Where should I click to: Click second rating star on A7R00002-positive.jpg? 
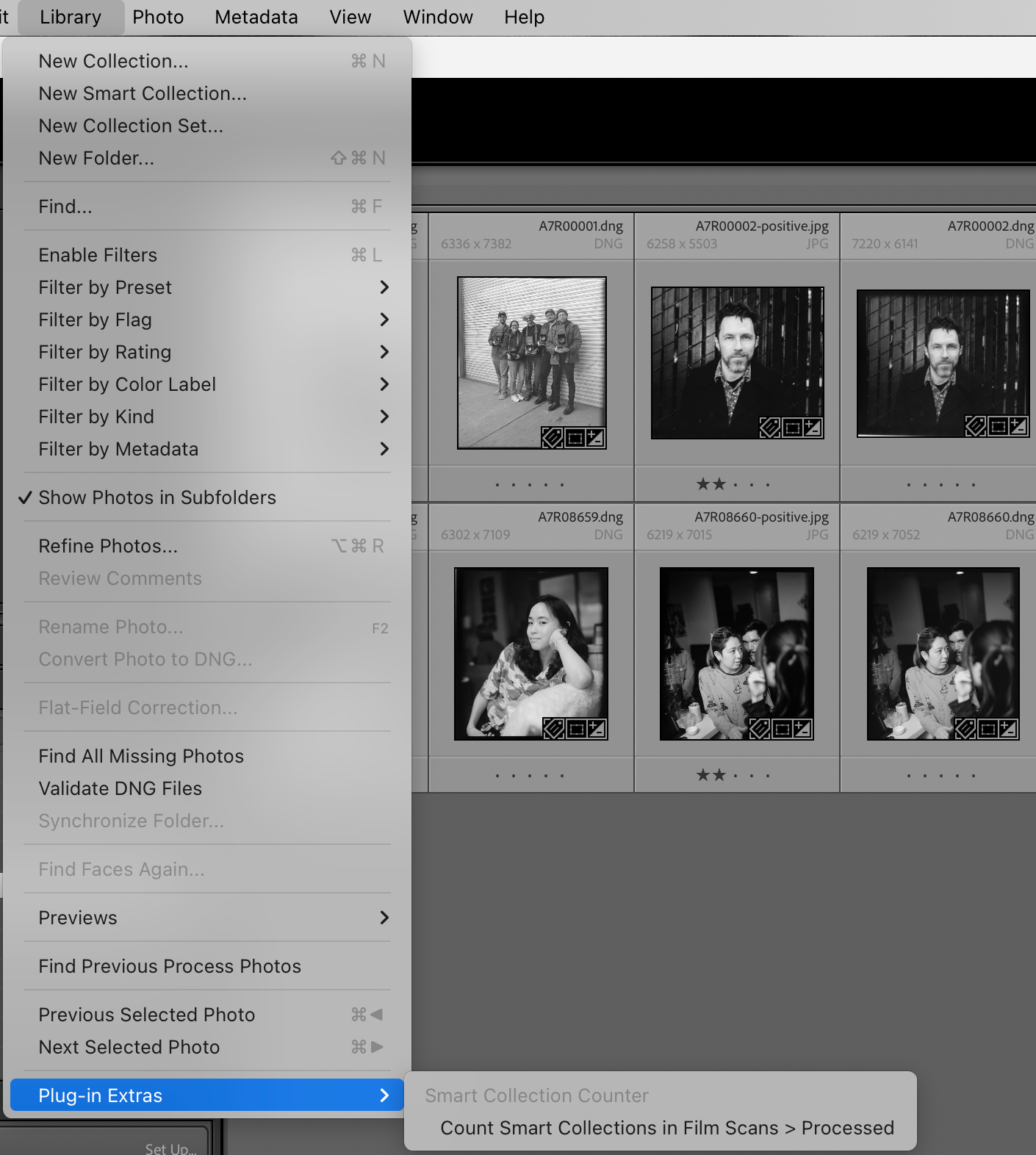pyautogui.click(x=719, y=484)
